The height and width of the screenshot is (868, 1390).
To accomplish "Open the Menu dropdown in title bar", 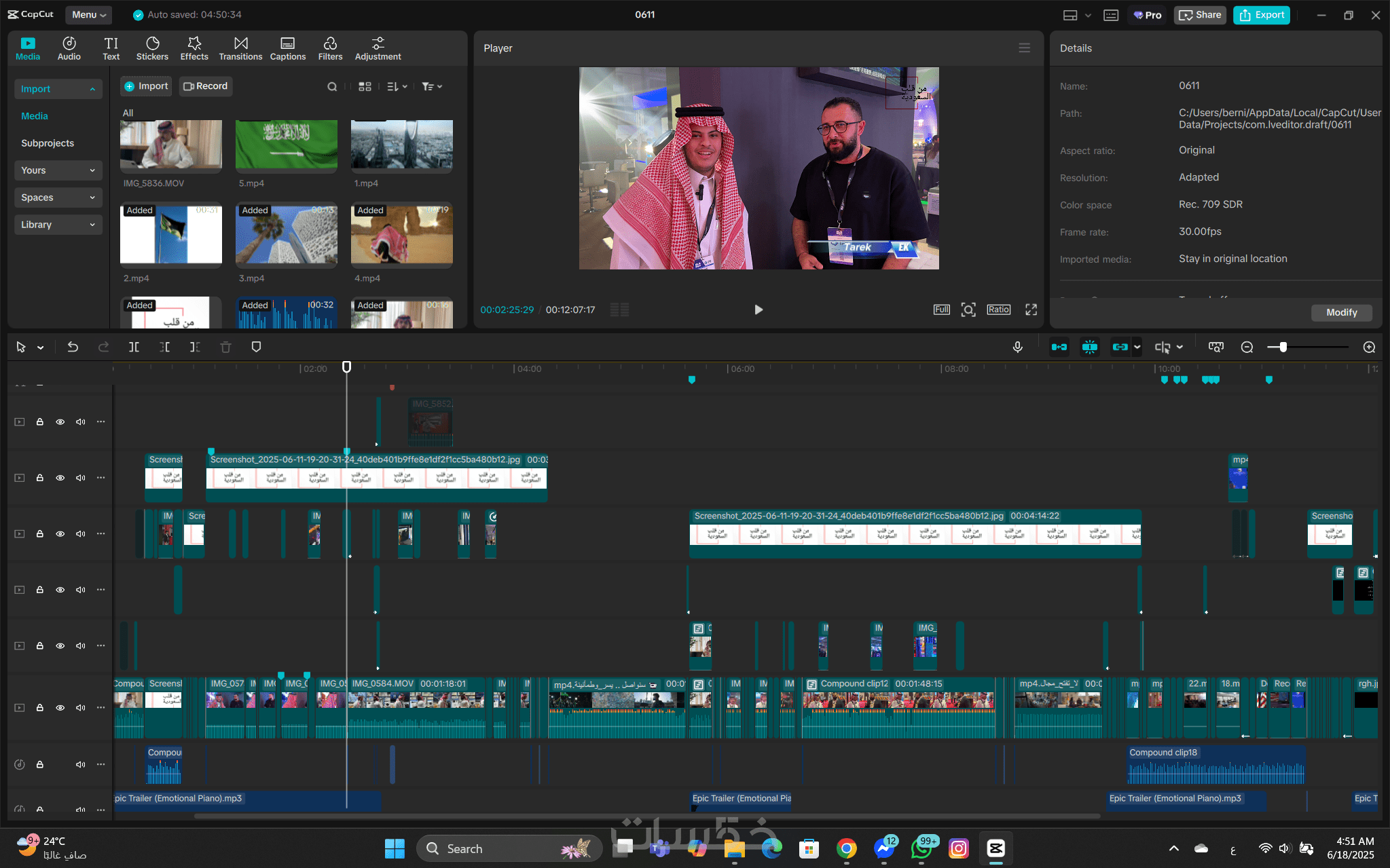I will point(89,14).
